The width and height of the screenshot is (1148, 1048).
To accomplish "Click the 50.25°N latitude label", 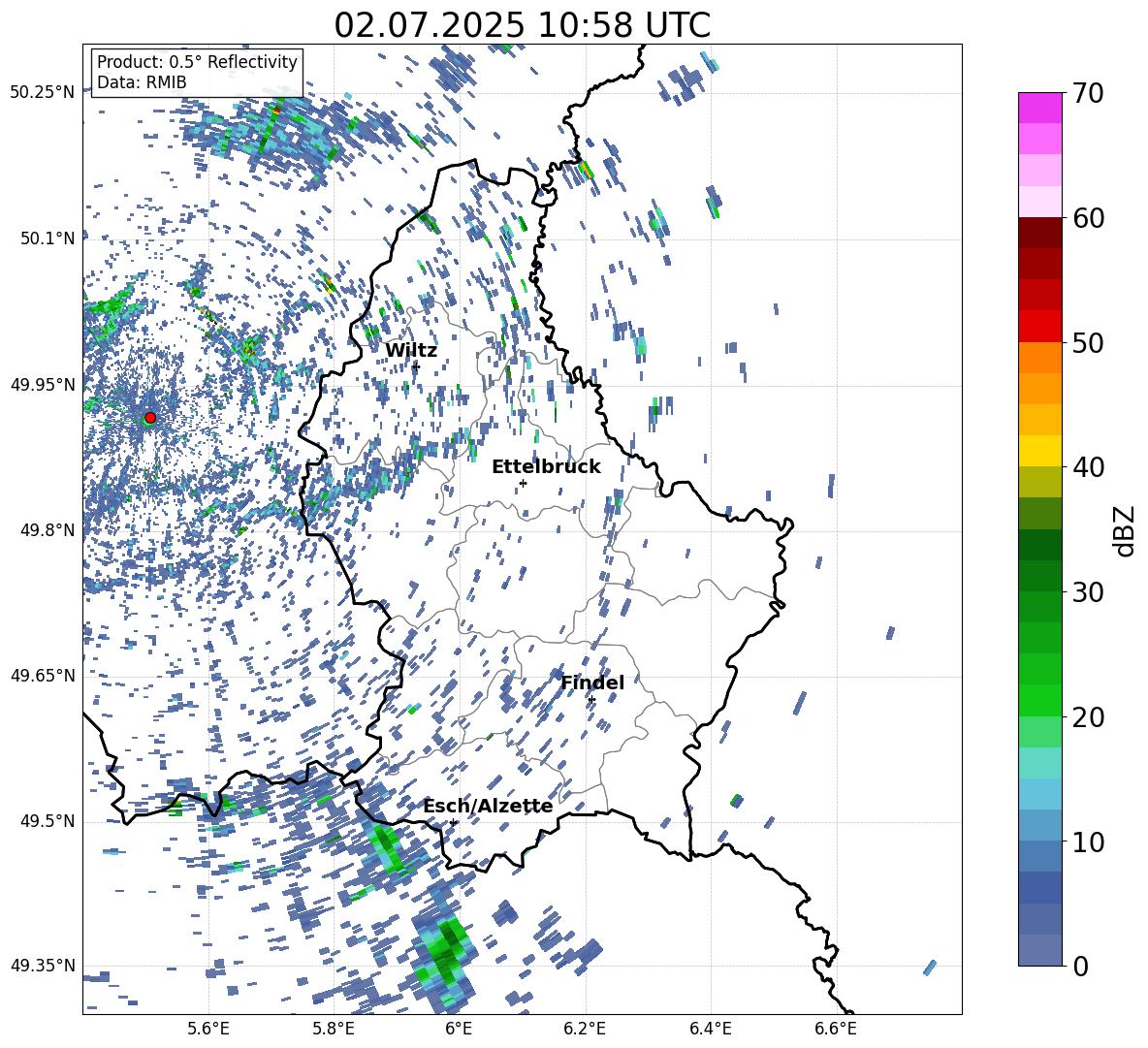I will [x=43, y=93].
